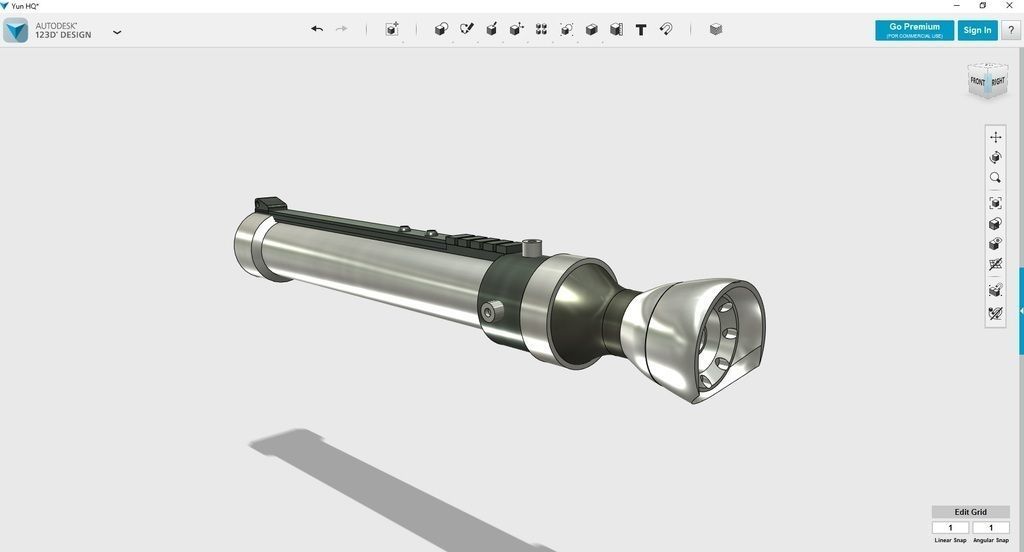Click the Go Premium button
This screenshot has height=552, width=1024.
[x=914, y=30]
